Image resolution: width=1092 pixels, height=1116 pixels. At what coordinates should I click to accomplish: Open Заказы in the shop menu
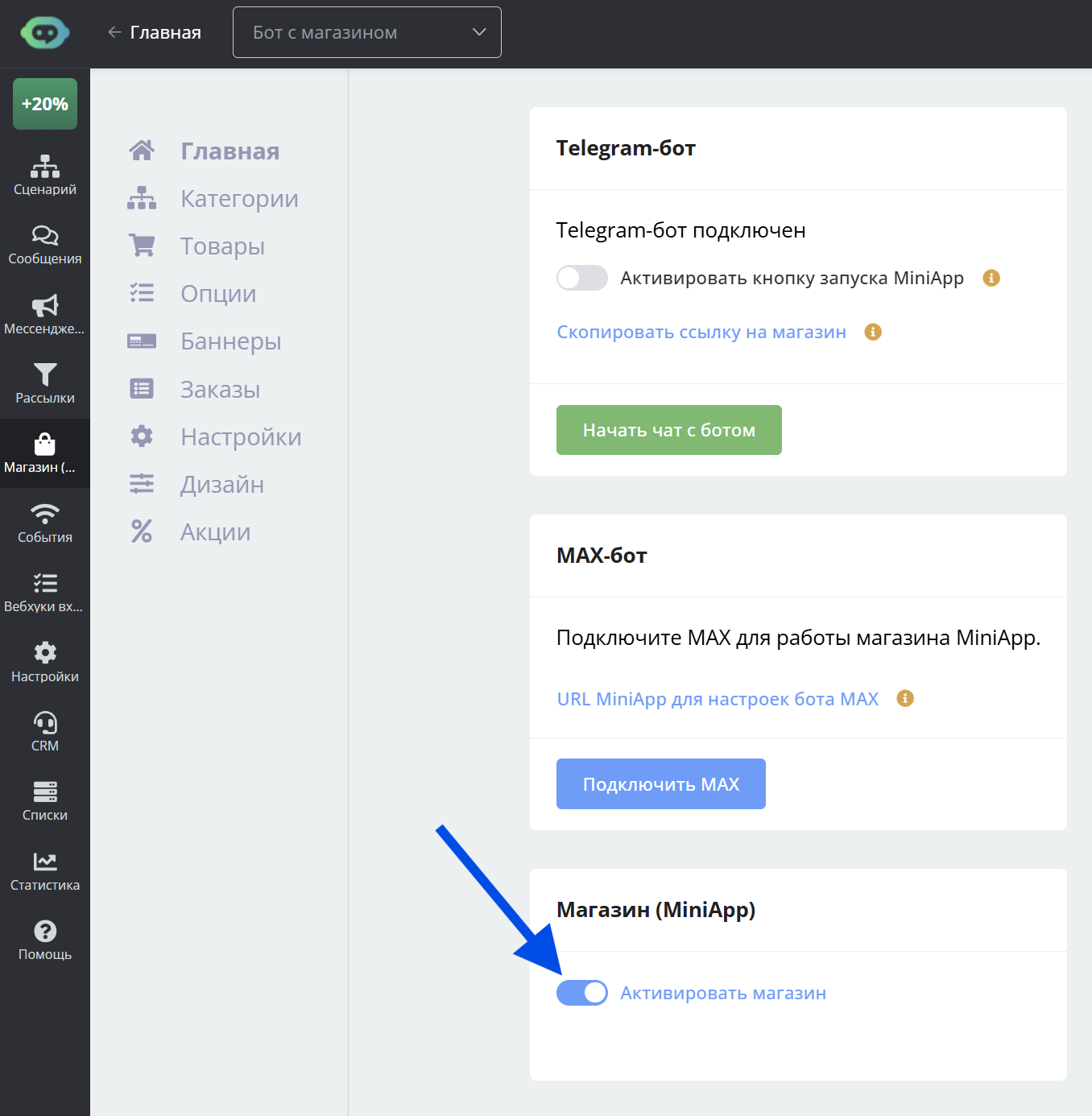click(x=194, y=389)
